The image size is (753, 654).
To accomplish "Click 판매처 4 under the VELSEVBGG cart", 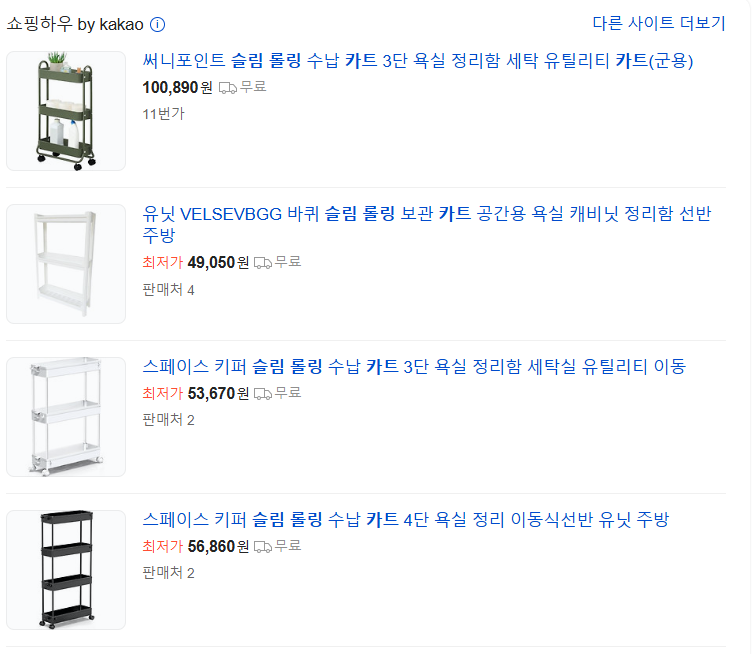I will pyautogui.click(x=168, y=290).
